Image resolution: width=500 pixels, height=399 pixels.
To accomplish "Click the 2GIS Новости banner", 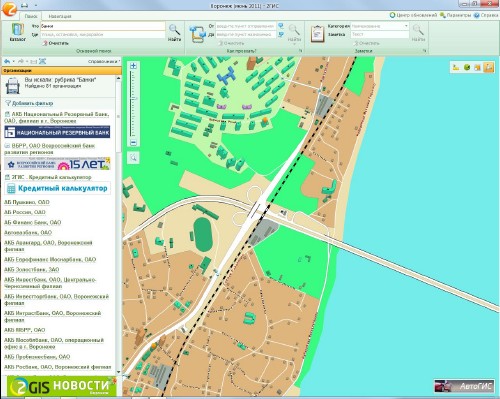I will (62, 386).
